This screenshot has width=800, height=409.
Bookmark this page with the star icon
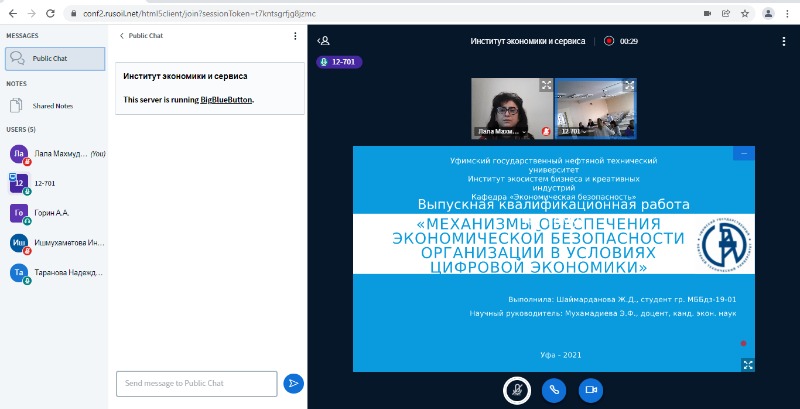(x=745, y=13)
